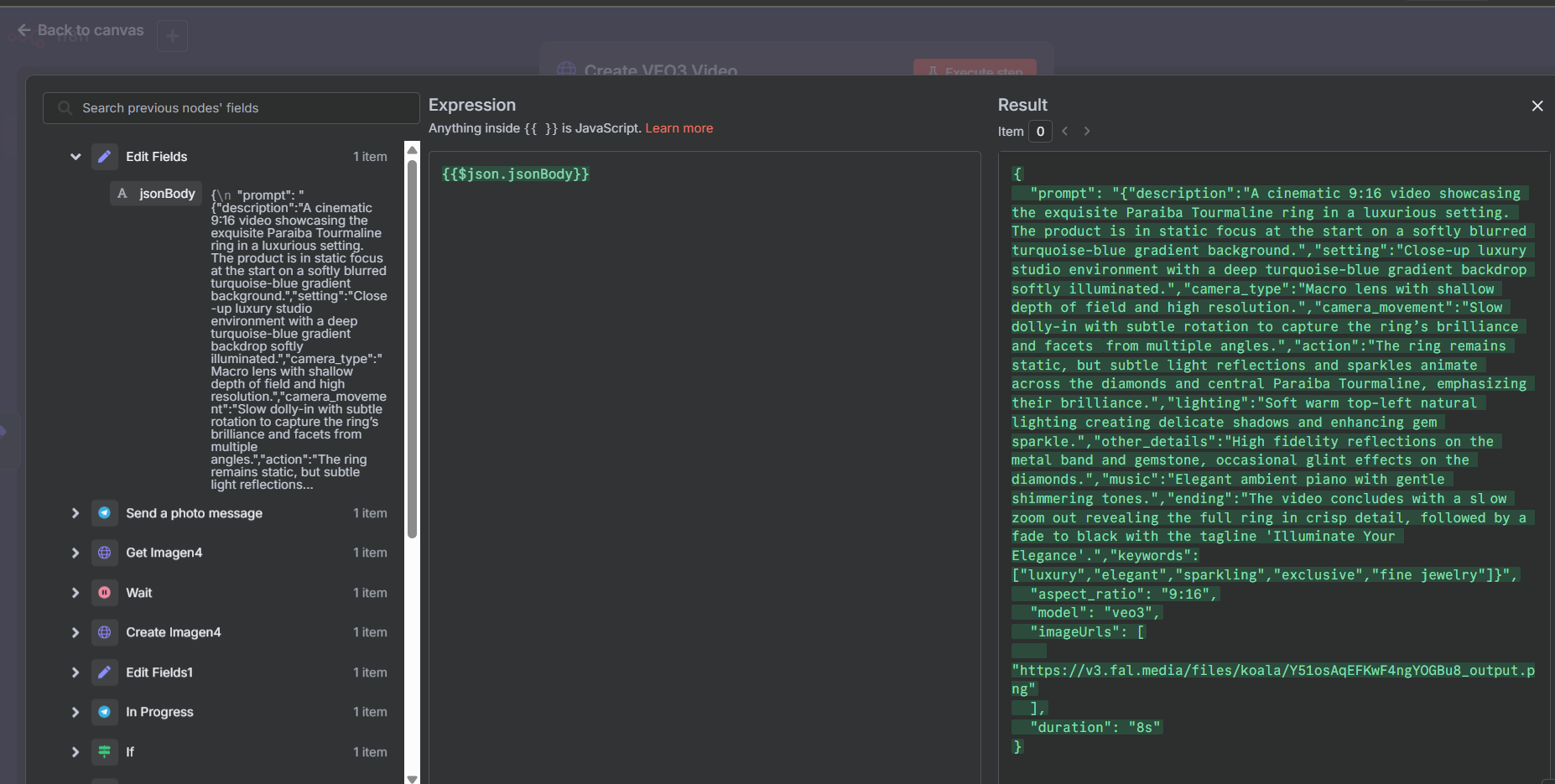Open the Learn more link

pyautogui.click(x=679, y=128)
